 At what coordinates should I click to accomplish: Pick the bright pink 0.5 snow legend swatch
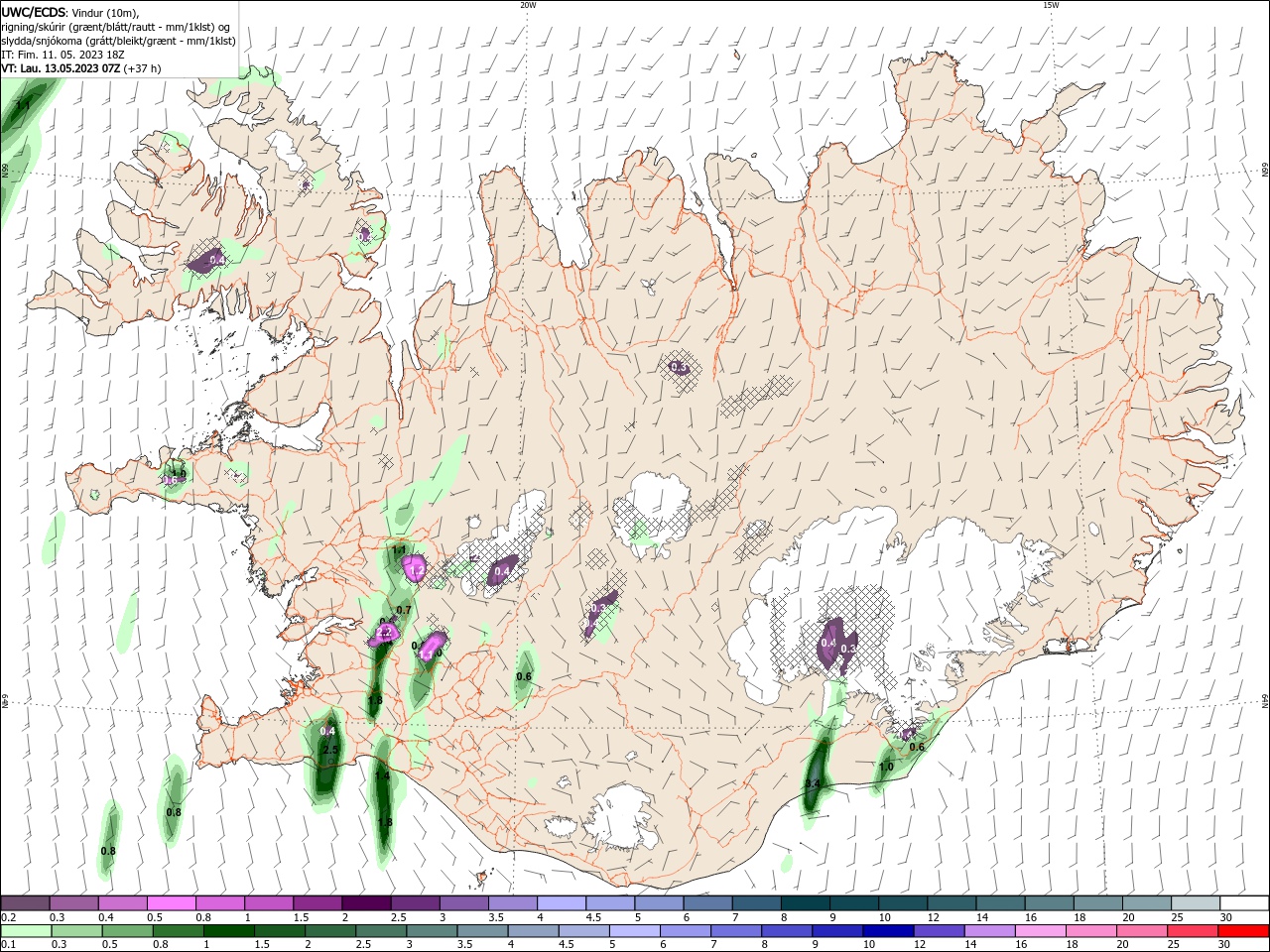(x=172, y=903)
